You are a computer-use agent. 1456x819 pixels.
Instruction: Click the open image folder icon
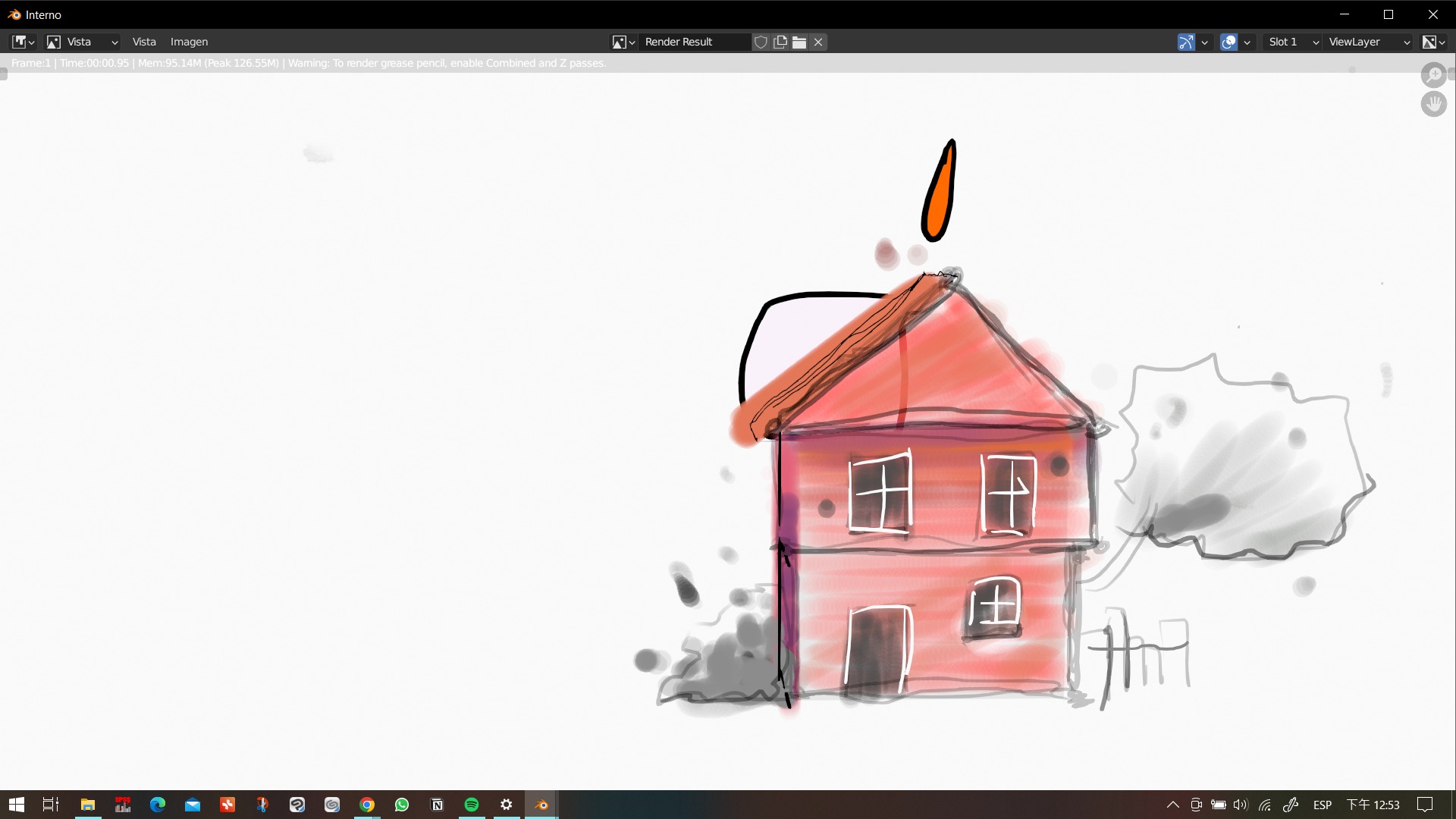click(x=799, y=42)
